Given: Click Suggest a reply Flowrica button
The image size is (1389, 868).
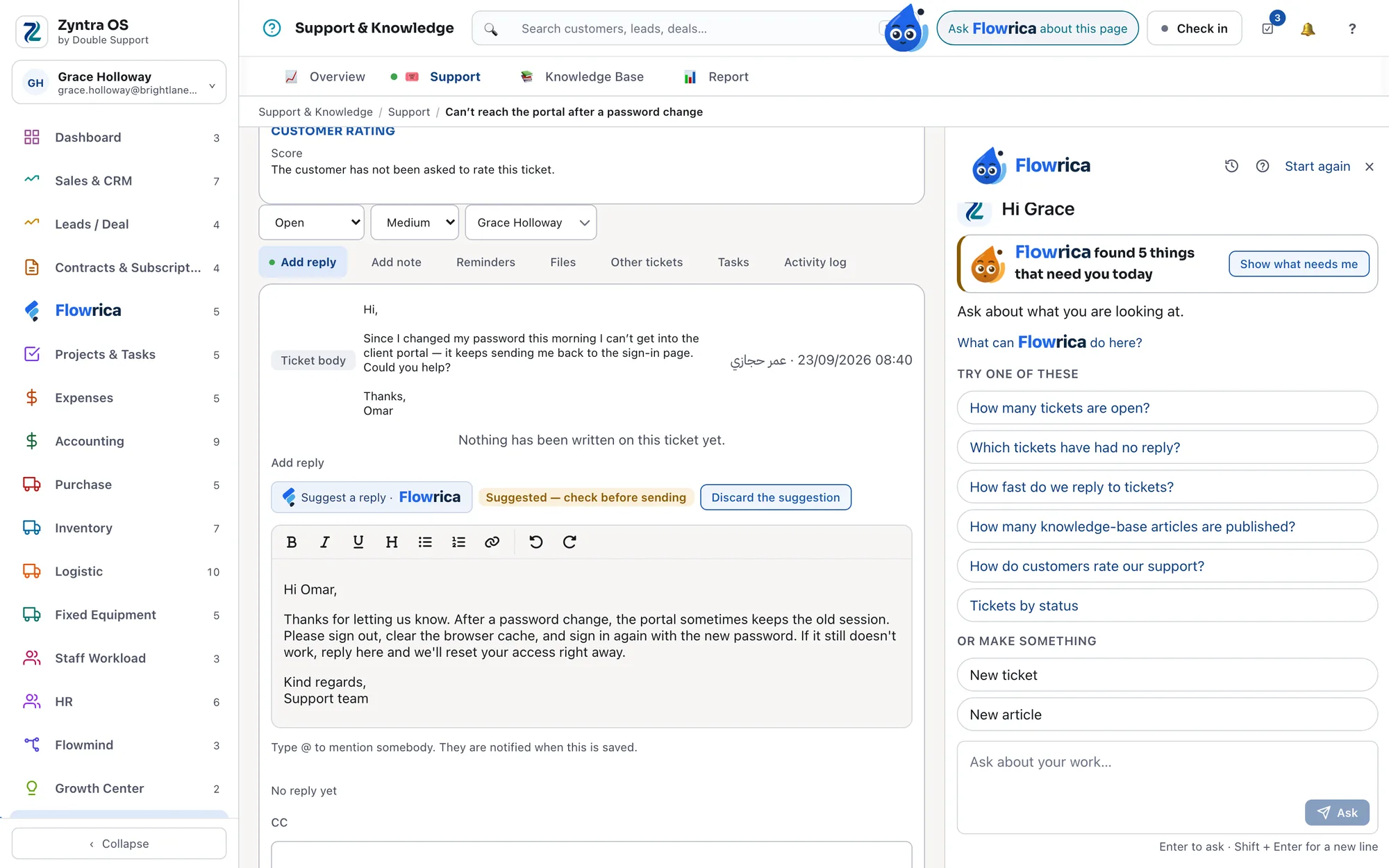Looking at the screenshot, I should pos(372,497).
